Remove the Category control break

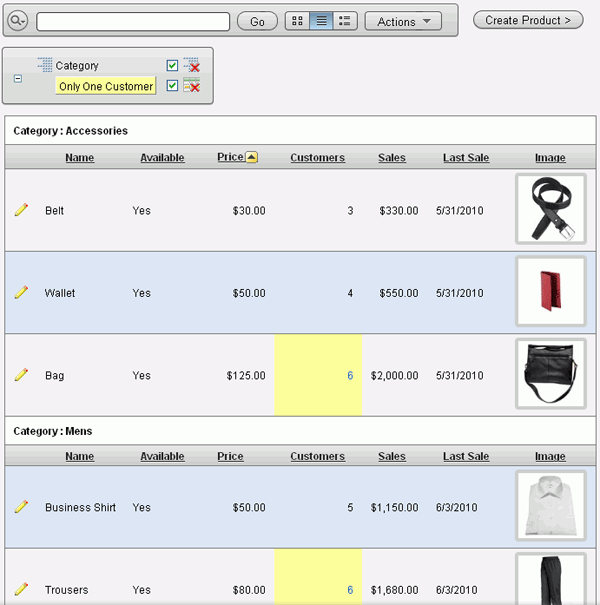192,65
